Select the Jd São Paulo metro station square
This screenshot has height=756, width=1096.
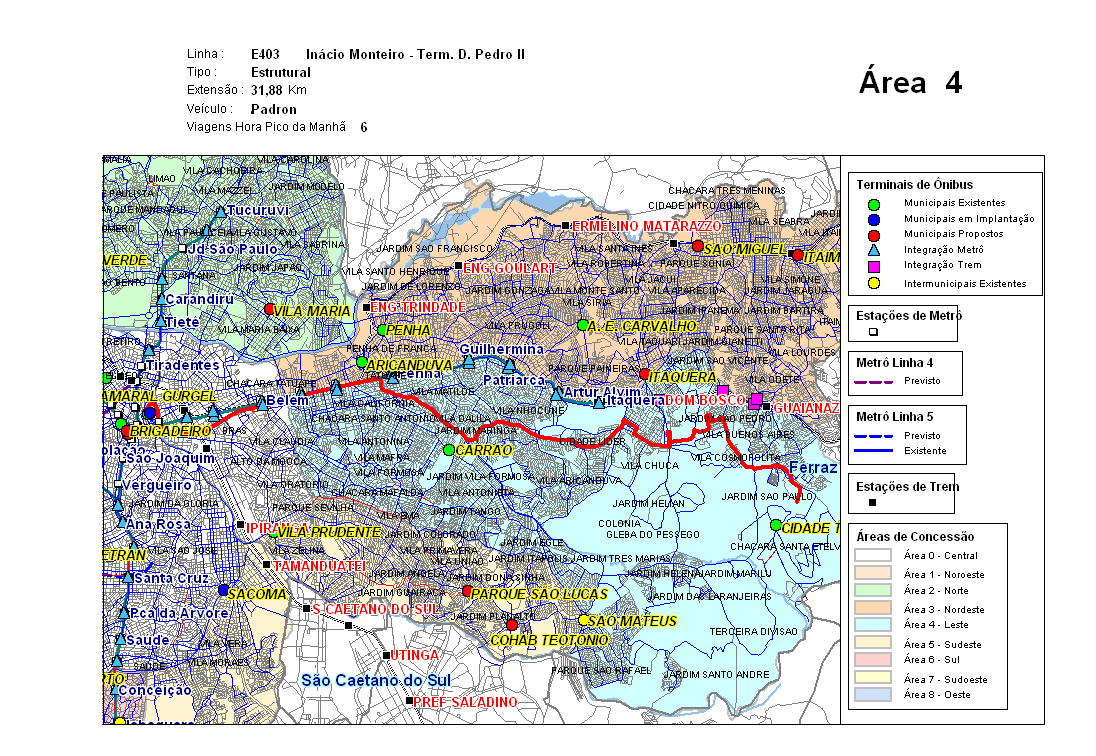(x=182, y=248)
